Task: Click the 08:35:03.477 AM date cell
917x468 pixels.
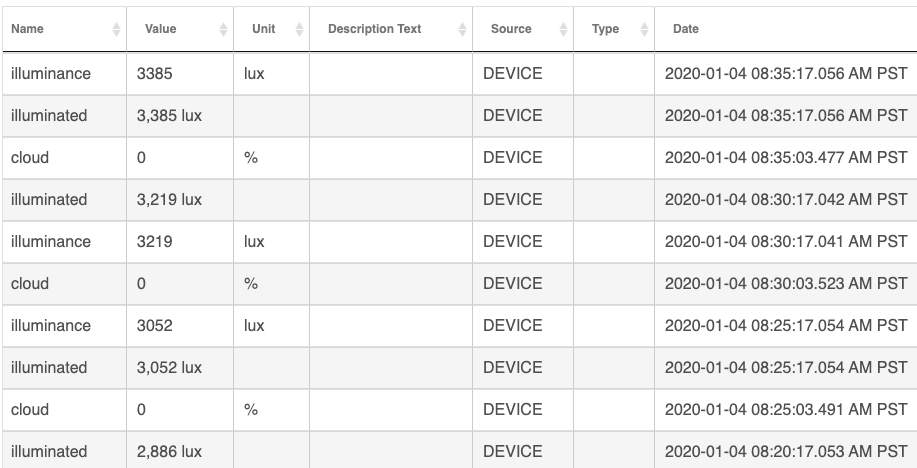Action: [x=786, y=158]
